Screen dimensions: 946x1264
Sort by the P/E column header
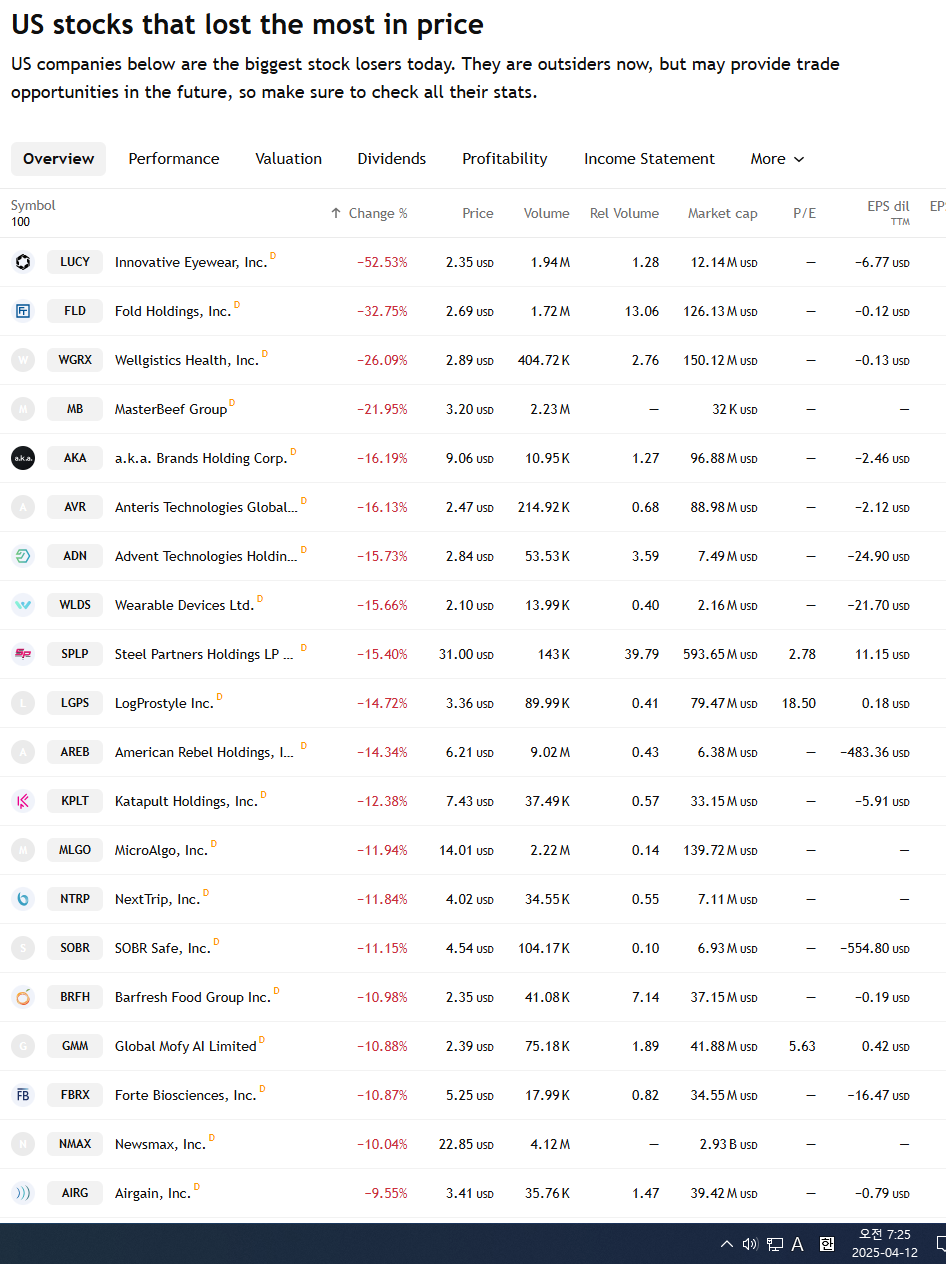804,213
